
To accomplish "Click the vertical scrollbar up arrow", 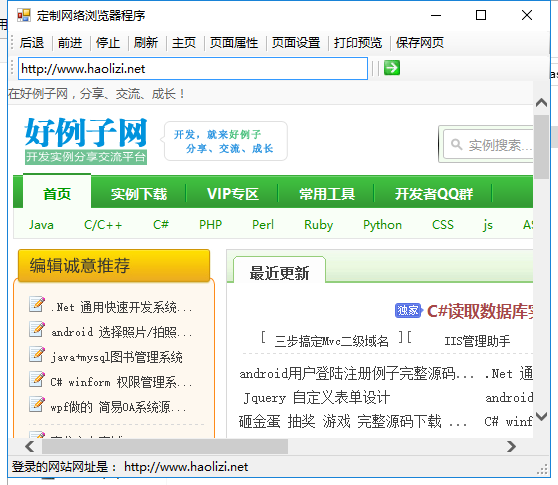I will click(541, 103).
